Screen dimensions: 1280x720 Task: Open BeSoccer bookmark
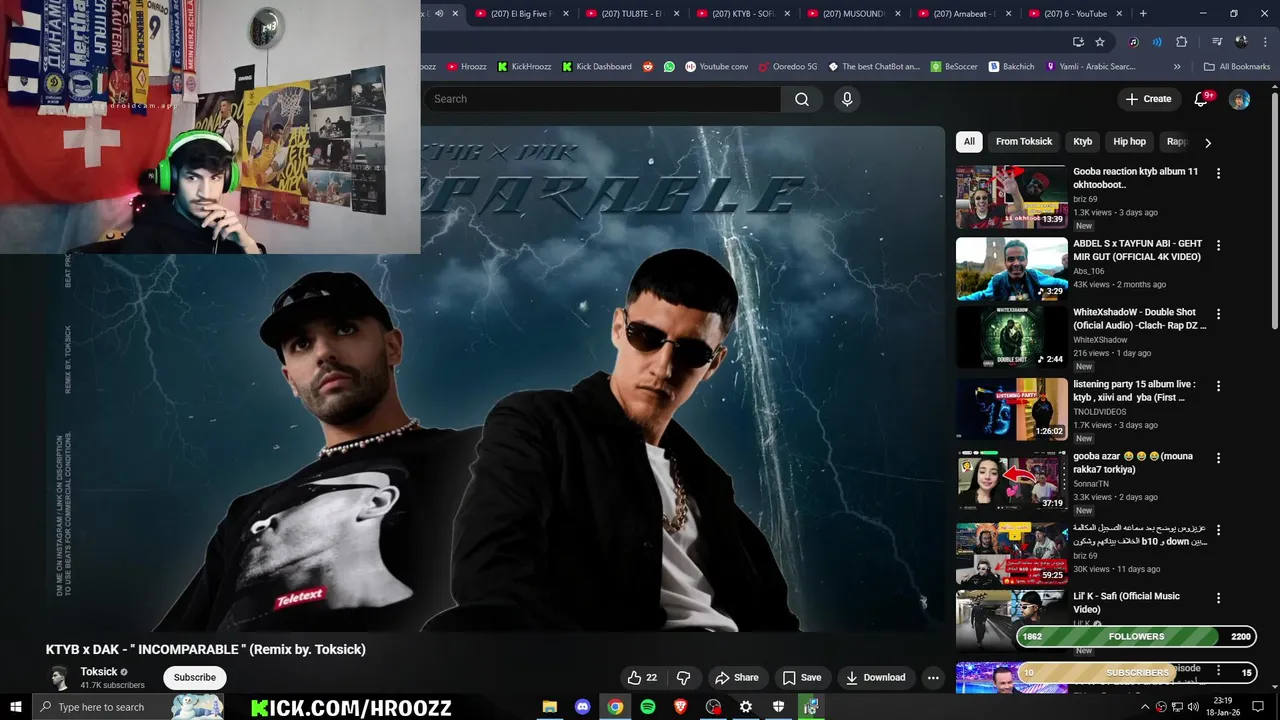[x=955, y=67]
